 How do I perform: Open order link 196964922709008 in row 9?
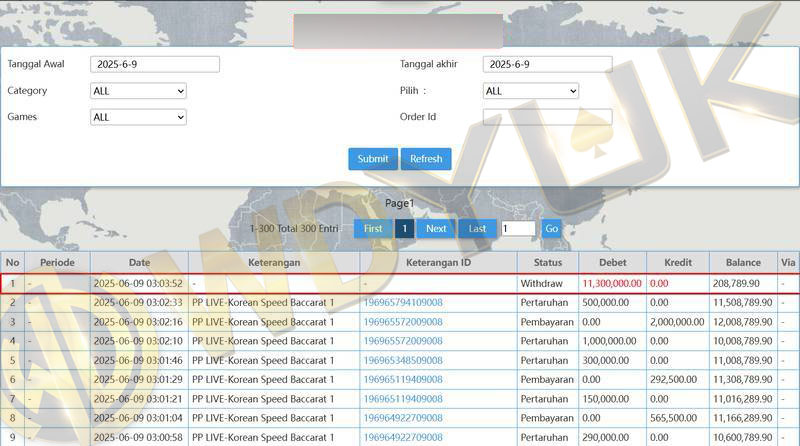coord(403,437)
